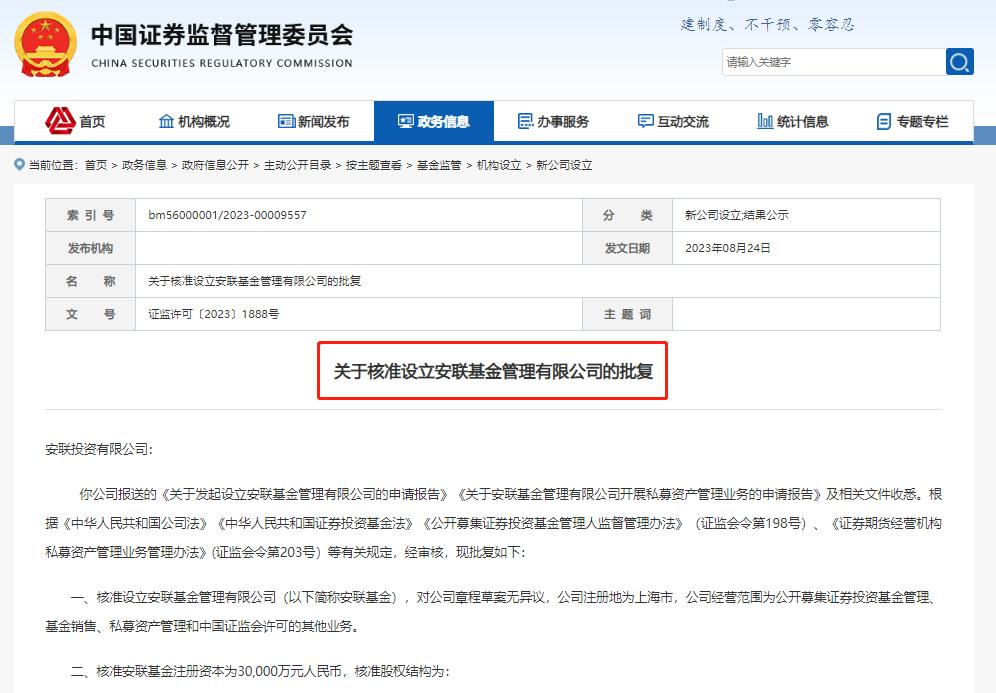Open the 机构概况 navigation tab
Viewport: 996px width, 693px height.
(x=194, y=121)
